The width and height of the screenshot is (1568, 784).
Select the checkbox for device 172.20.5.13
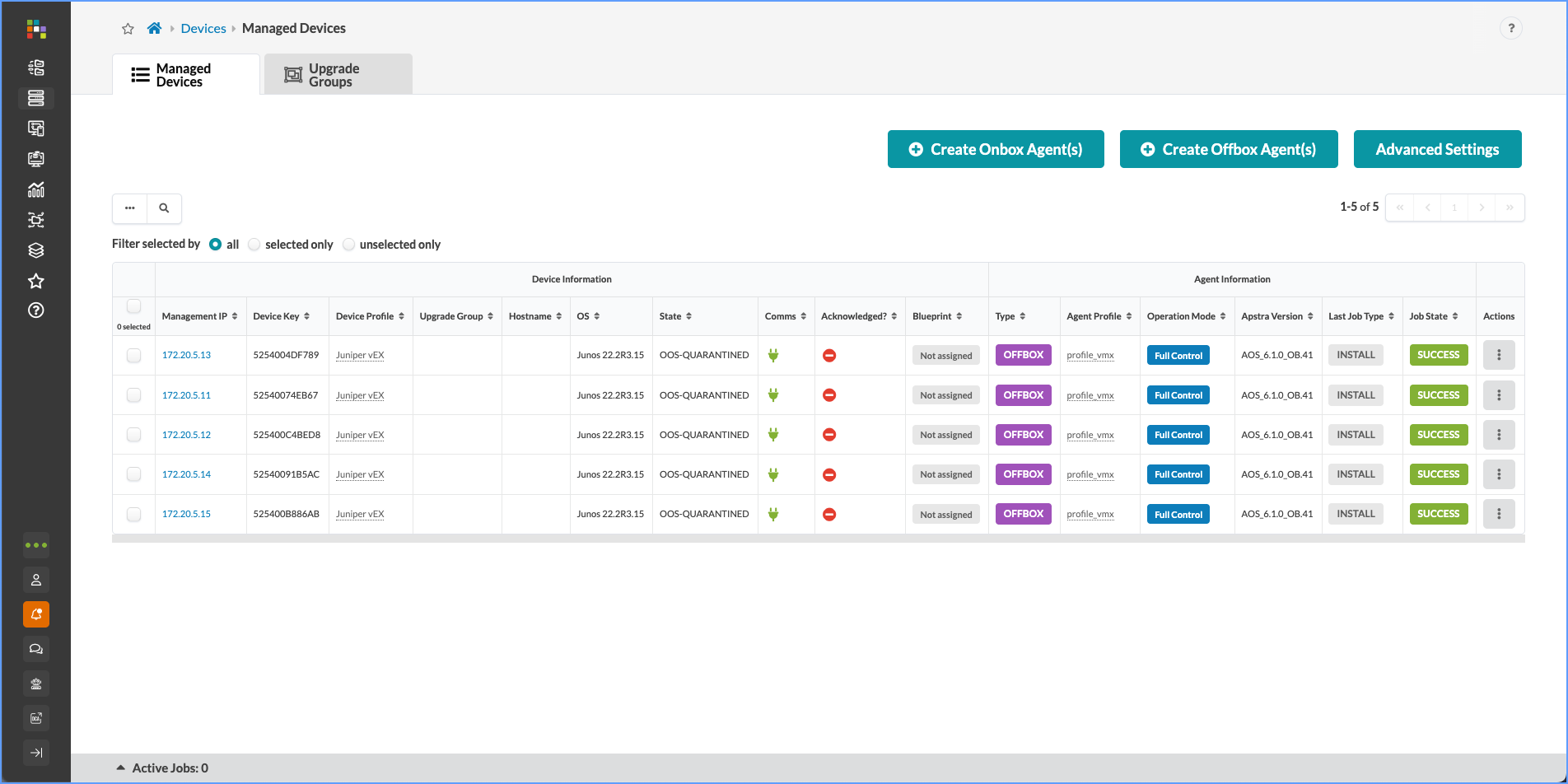(x=133, y=356)
